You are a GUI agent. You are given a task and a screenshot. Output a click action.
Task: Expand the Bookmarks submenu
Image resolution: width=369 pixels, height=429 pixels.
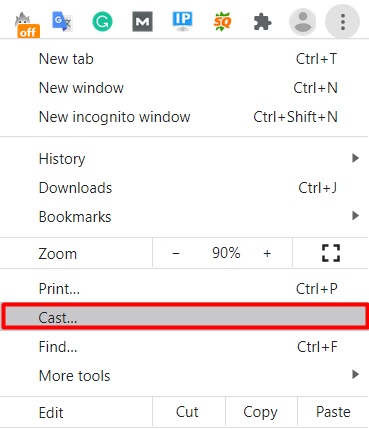point(184,216)
